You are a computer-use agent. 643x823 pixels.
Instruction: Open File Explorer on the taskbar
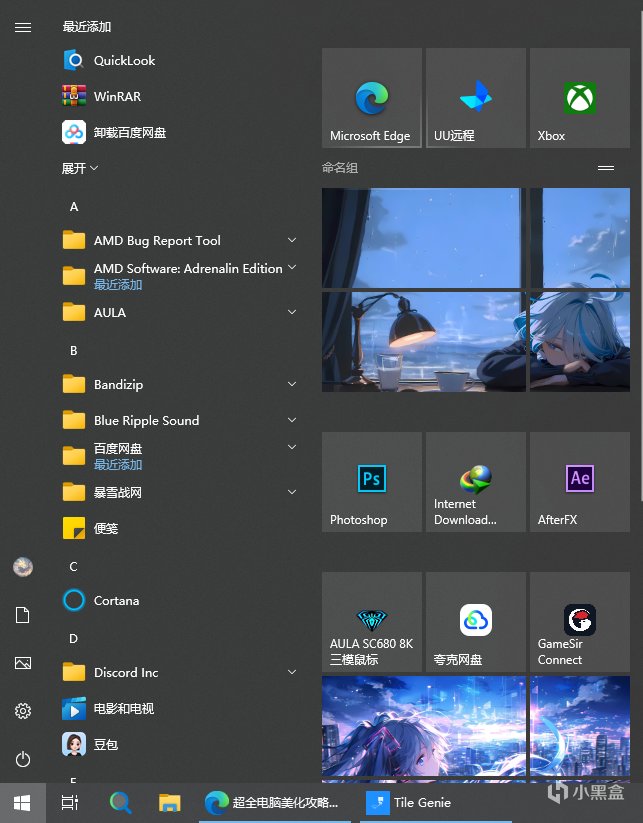pyautogui.click(x=170, y=803)
